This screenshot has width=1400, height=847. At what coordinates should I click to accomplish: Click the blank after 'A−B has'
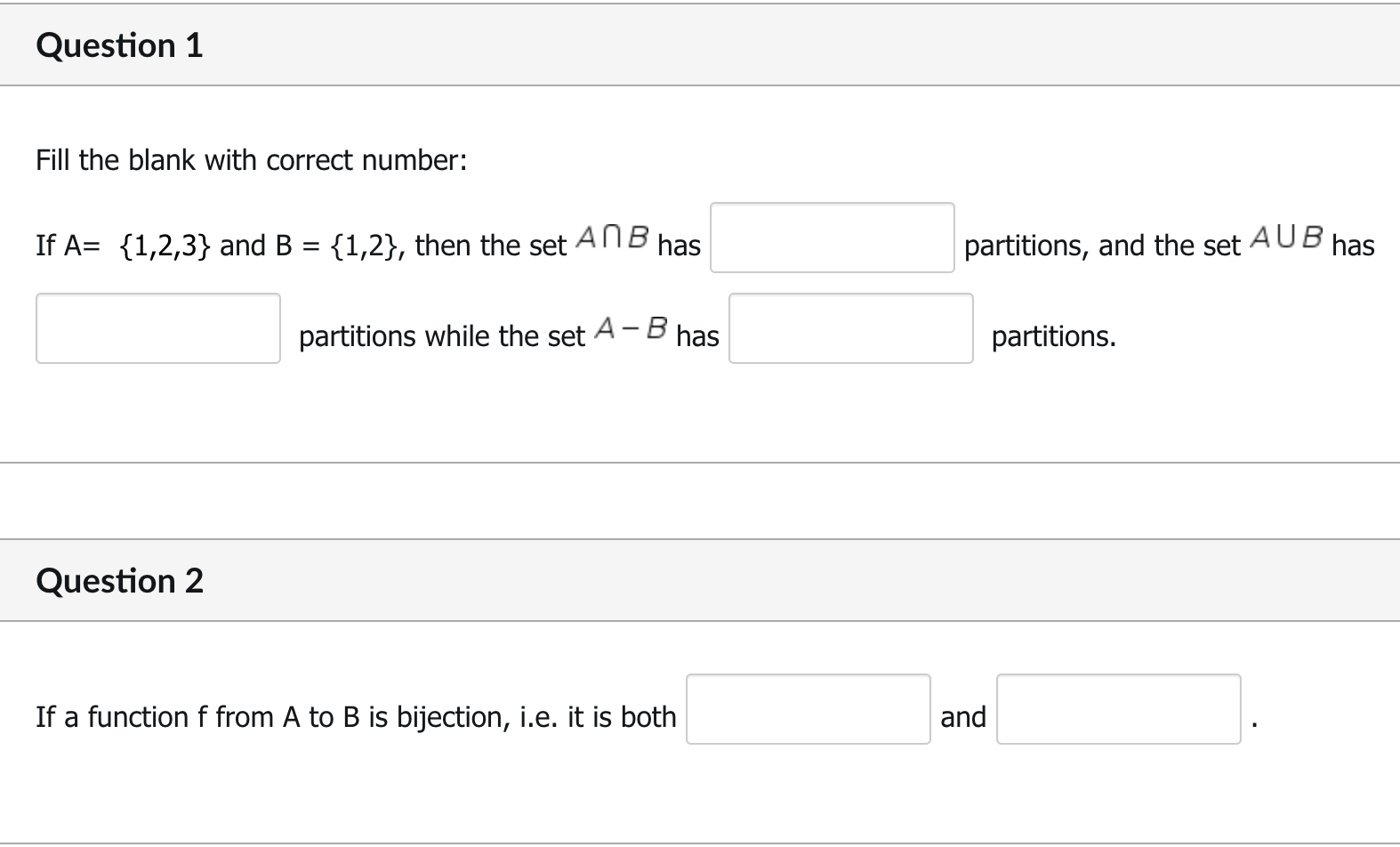[x=851, y=328]
